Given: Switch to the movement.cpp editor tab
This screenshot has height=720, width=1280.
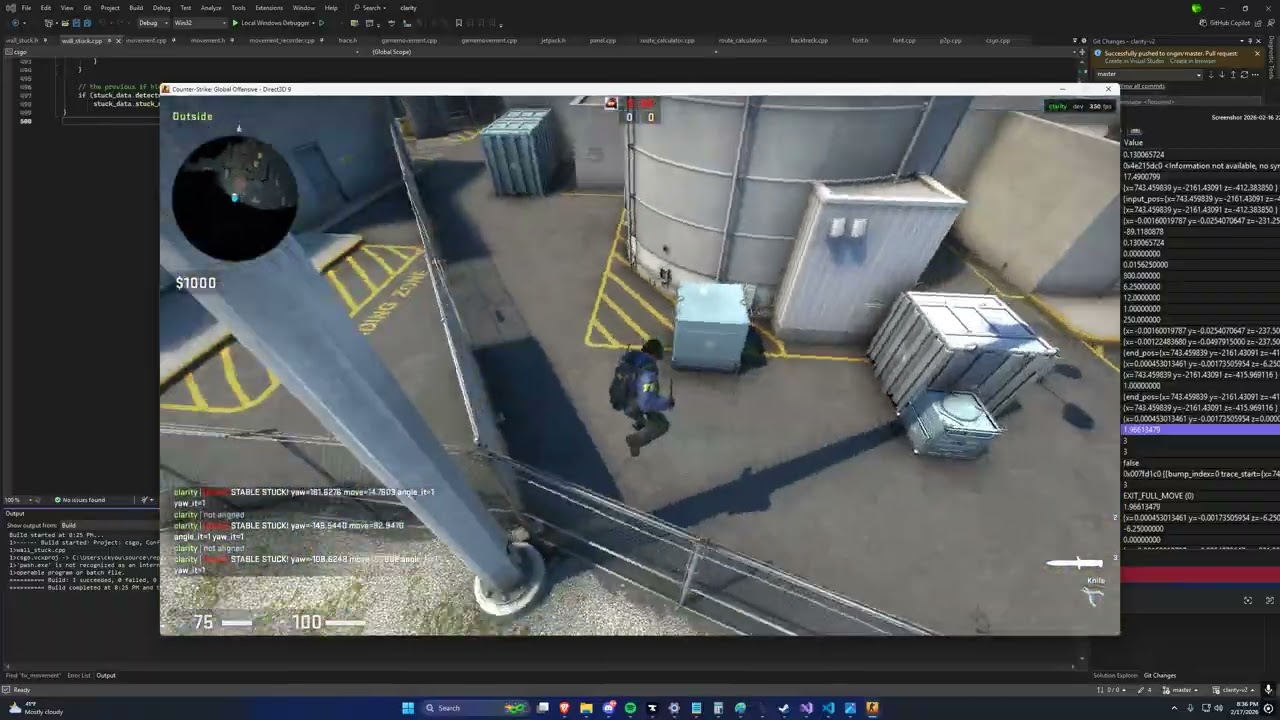Looking at the screenshot, I should point(146,41).
